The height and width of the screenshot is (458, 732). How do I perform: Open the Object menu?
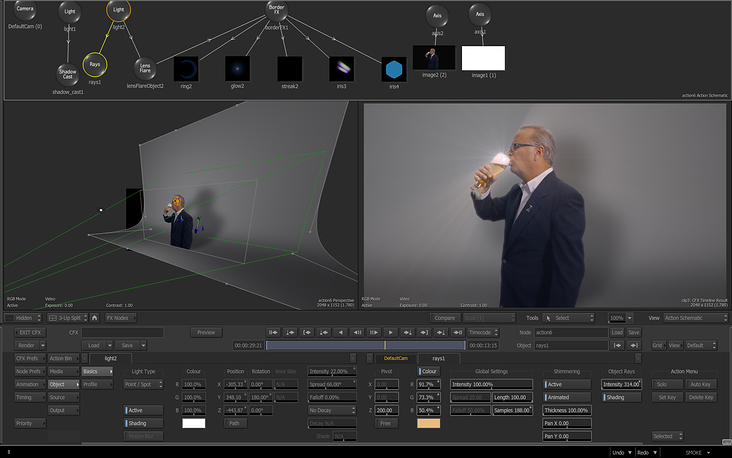tap(63, 385)
